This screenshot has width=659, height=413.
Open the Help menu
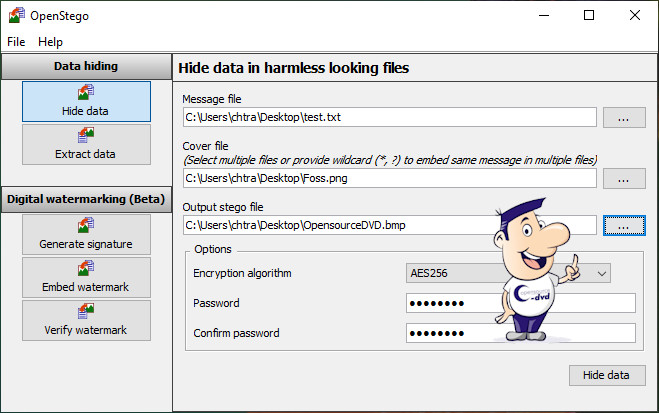pos(50,42)
